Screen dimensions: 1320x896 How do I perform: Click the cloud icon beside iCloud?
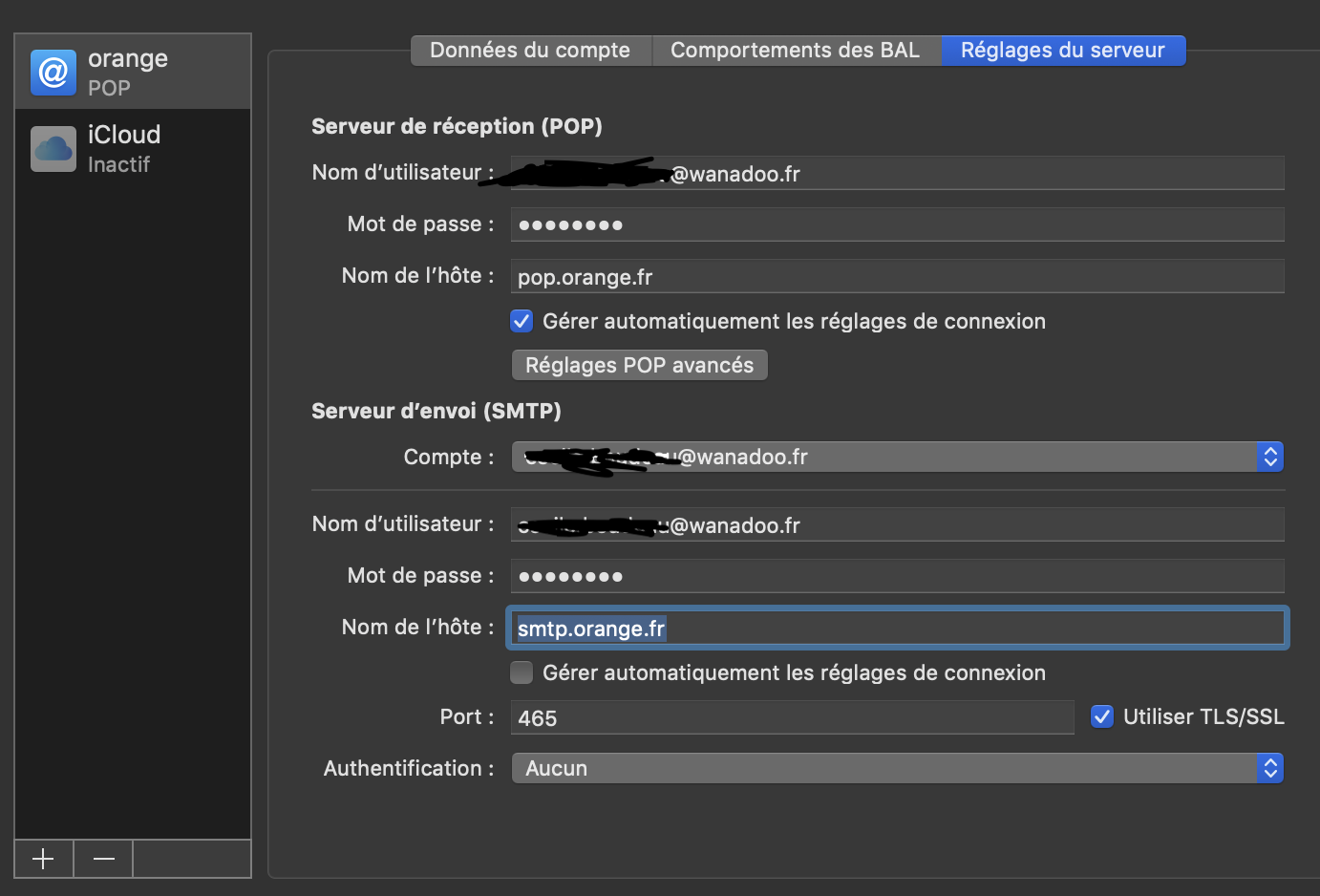tap(53, 148)
